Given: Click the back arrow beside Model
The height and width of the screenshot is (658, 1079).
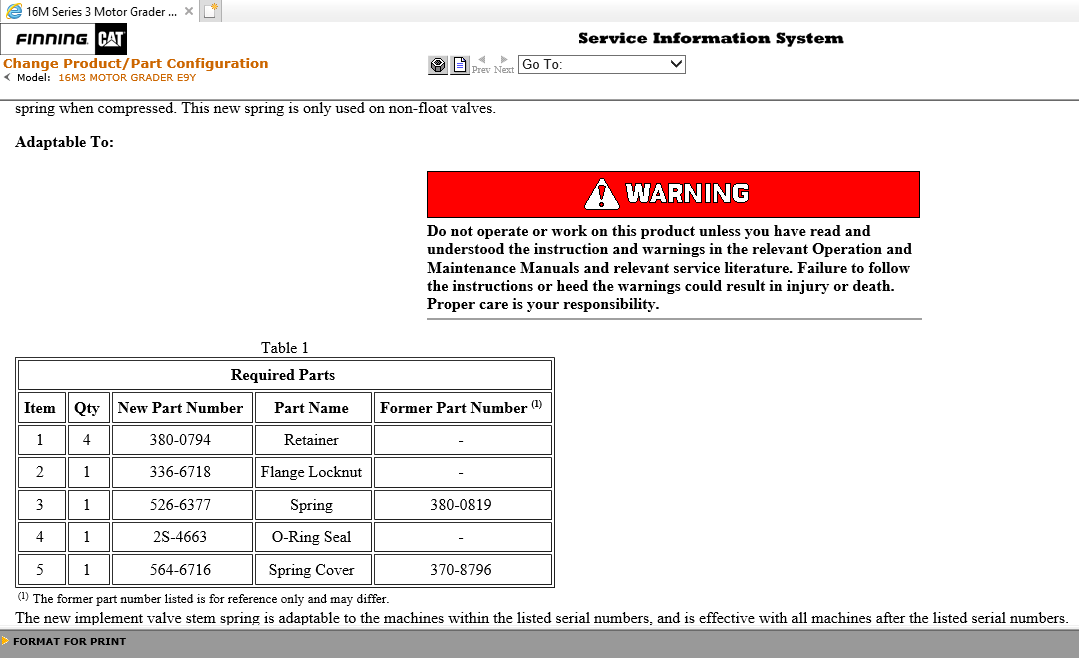Looking at the screenshot, I should pos(7,77).
